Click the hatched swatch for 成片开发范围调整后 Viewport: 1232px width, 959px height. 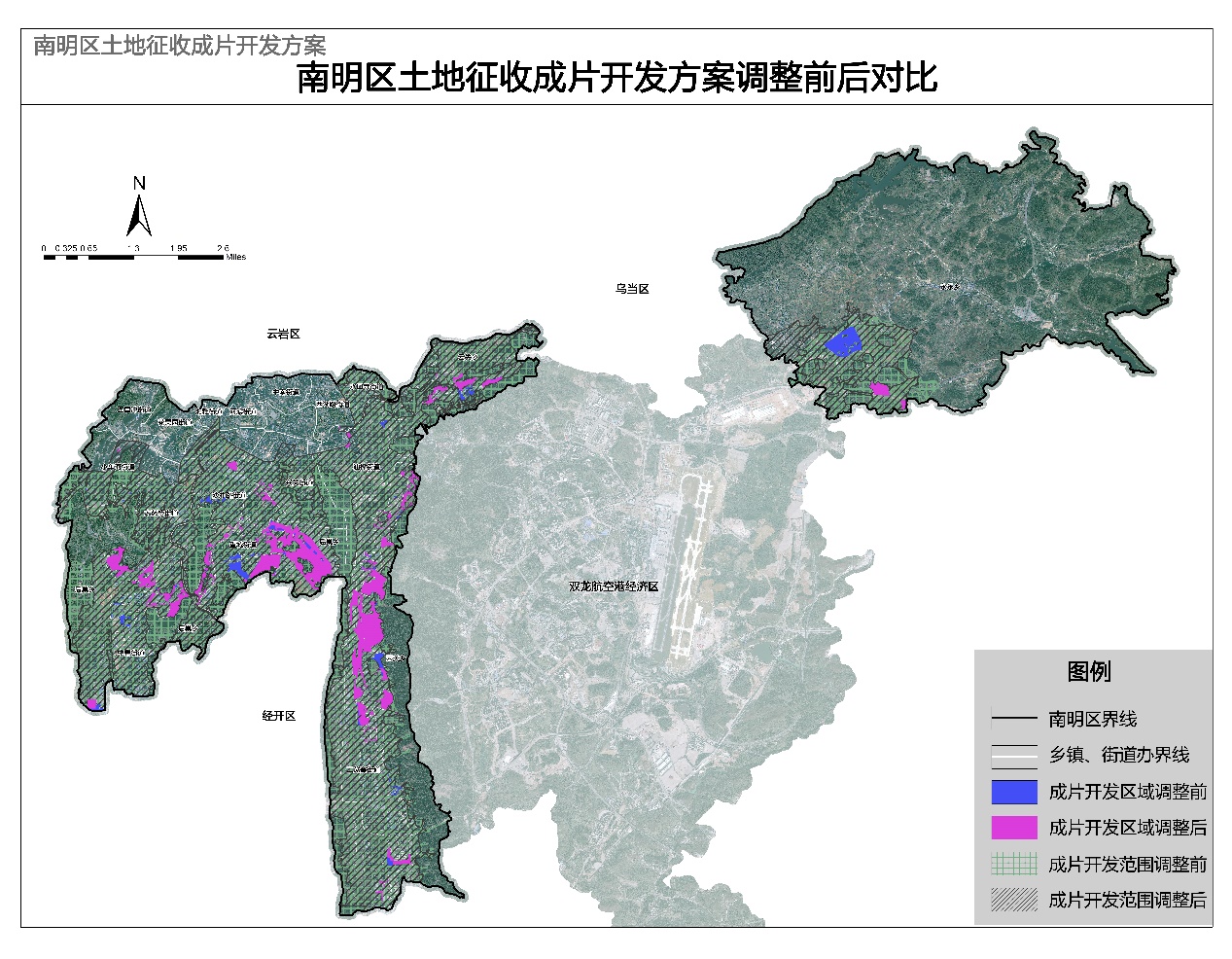tap(1014, 900)
